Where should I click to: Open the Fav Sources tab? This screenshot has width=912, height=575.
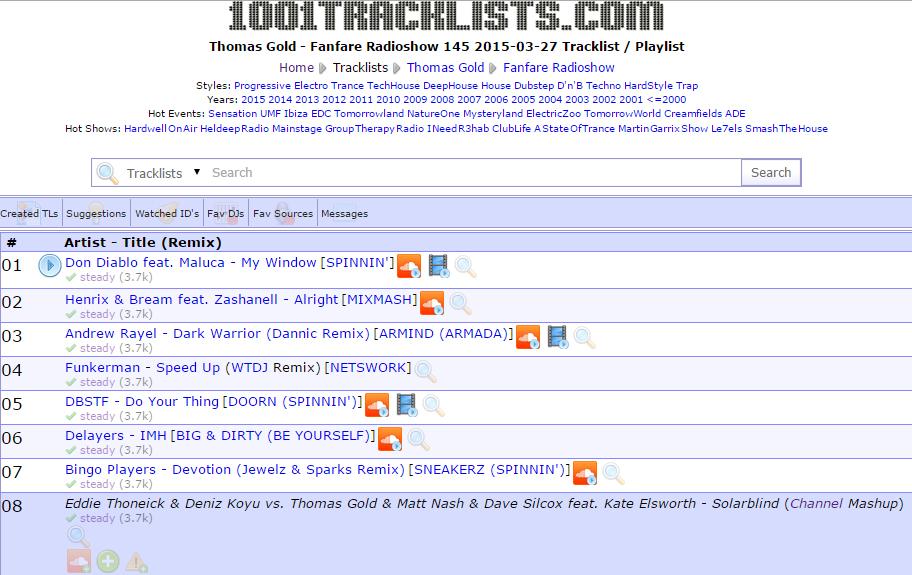(x=283, y=213)
